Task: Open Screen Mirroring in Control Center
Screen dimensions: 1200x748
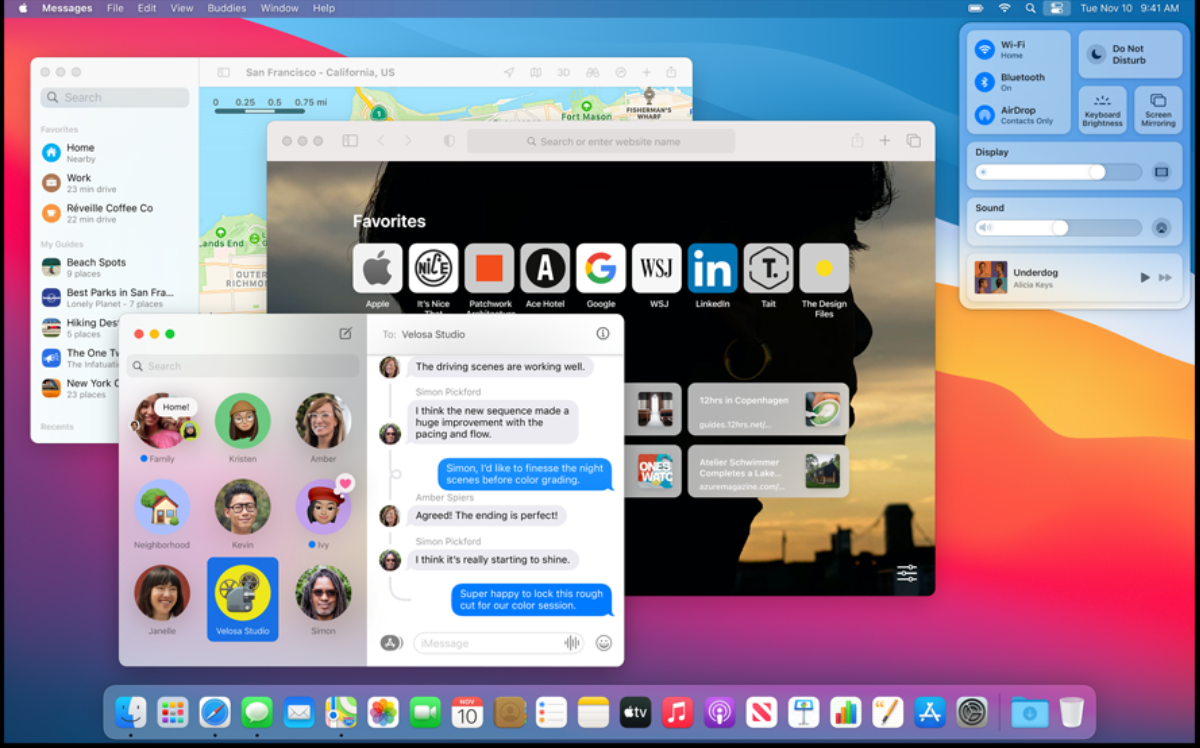Action: pos(1157,109)
